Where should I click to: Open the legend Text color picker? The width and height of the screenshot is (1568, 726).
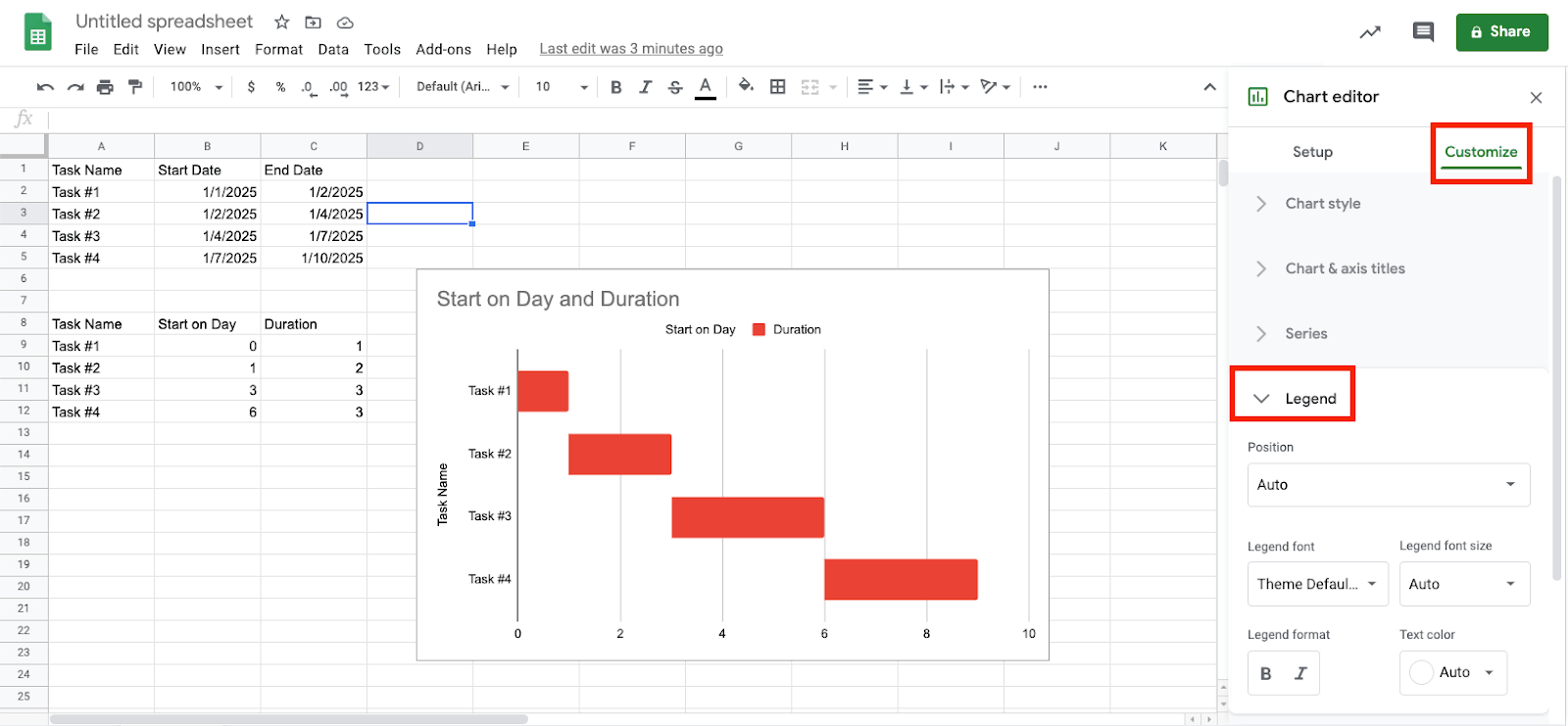(1452, 673)
